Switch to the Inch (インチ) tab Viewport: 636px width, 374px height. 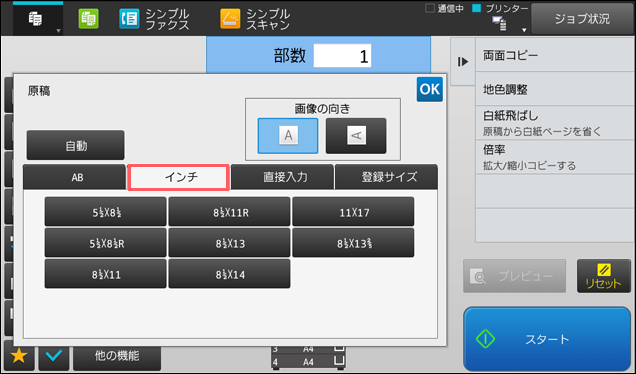[178, 177]
